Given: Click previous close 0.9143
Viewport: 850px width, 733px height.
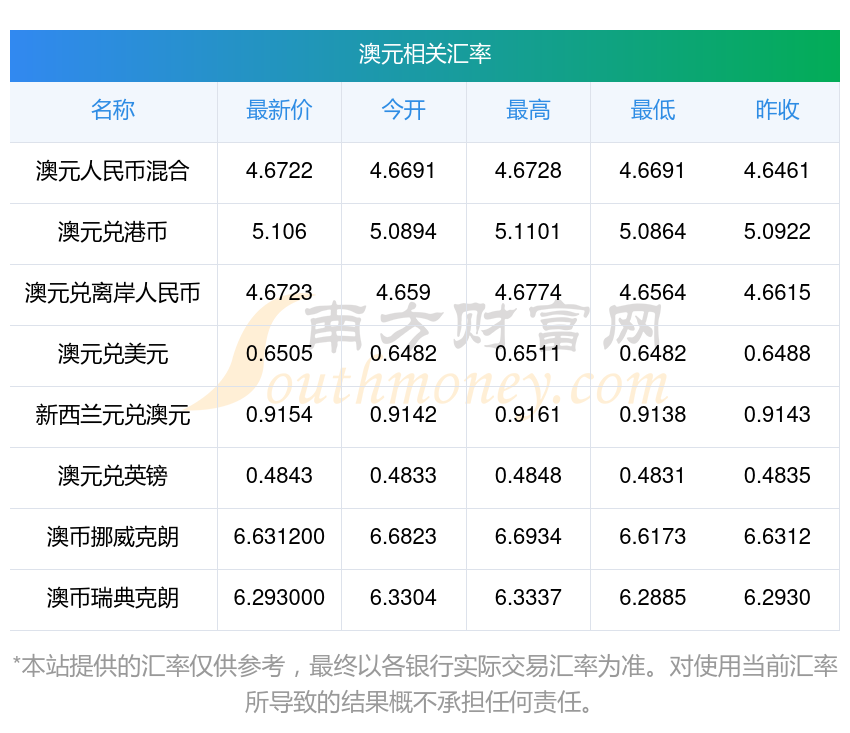Looking at the screenshot, I should pos(777,415).
